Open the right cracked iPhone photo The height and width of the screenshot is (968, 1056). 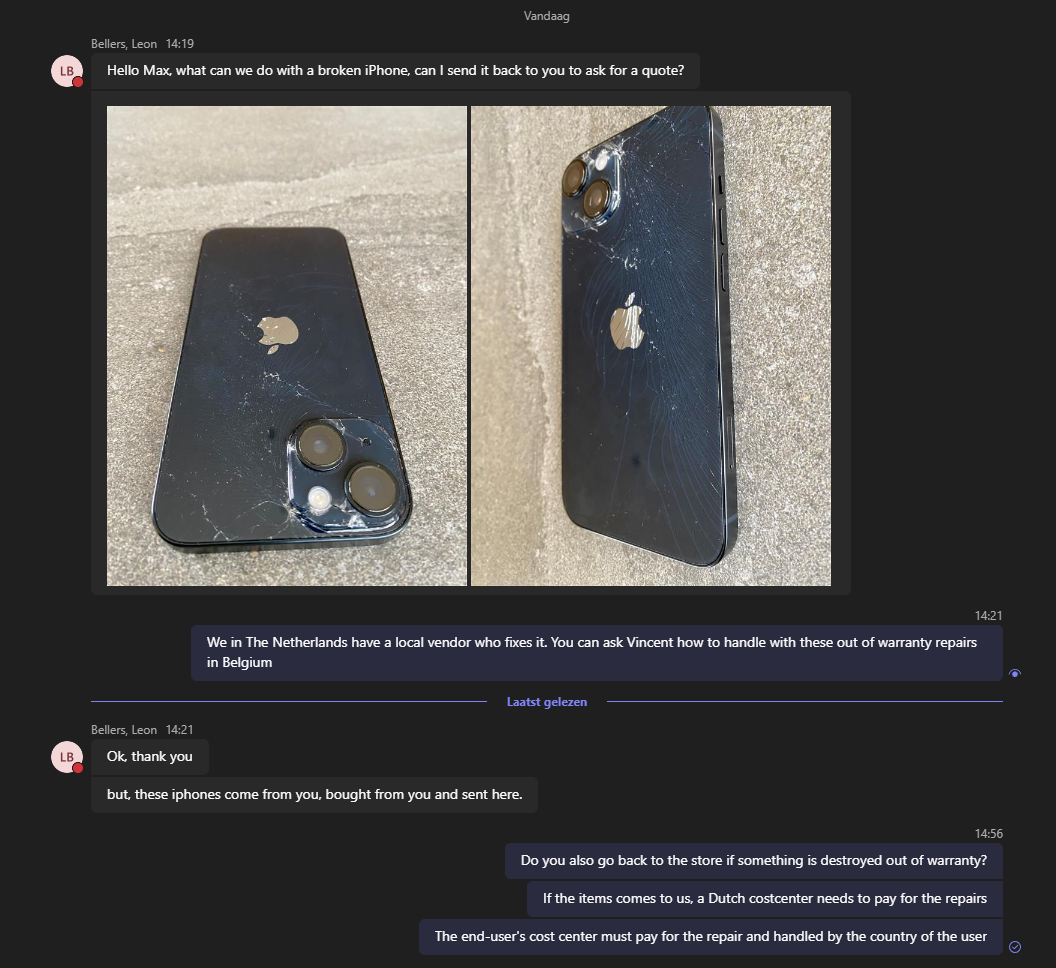click(x=651, y=346)
